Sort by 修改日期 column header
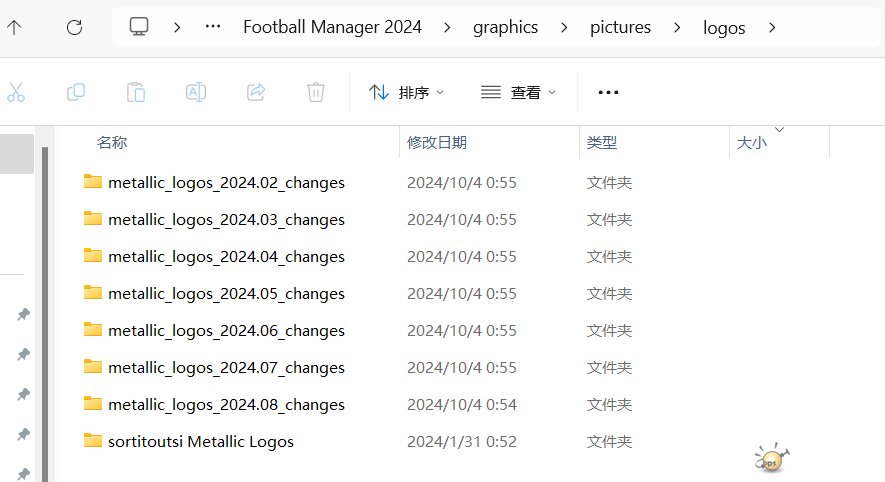 pyautogui.click(x=437, y=142)
